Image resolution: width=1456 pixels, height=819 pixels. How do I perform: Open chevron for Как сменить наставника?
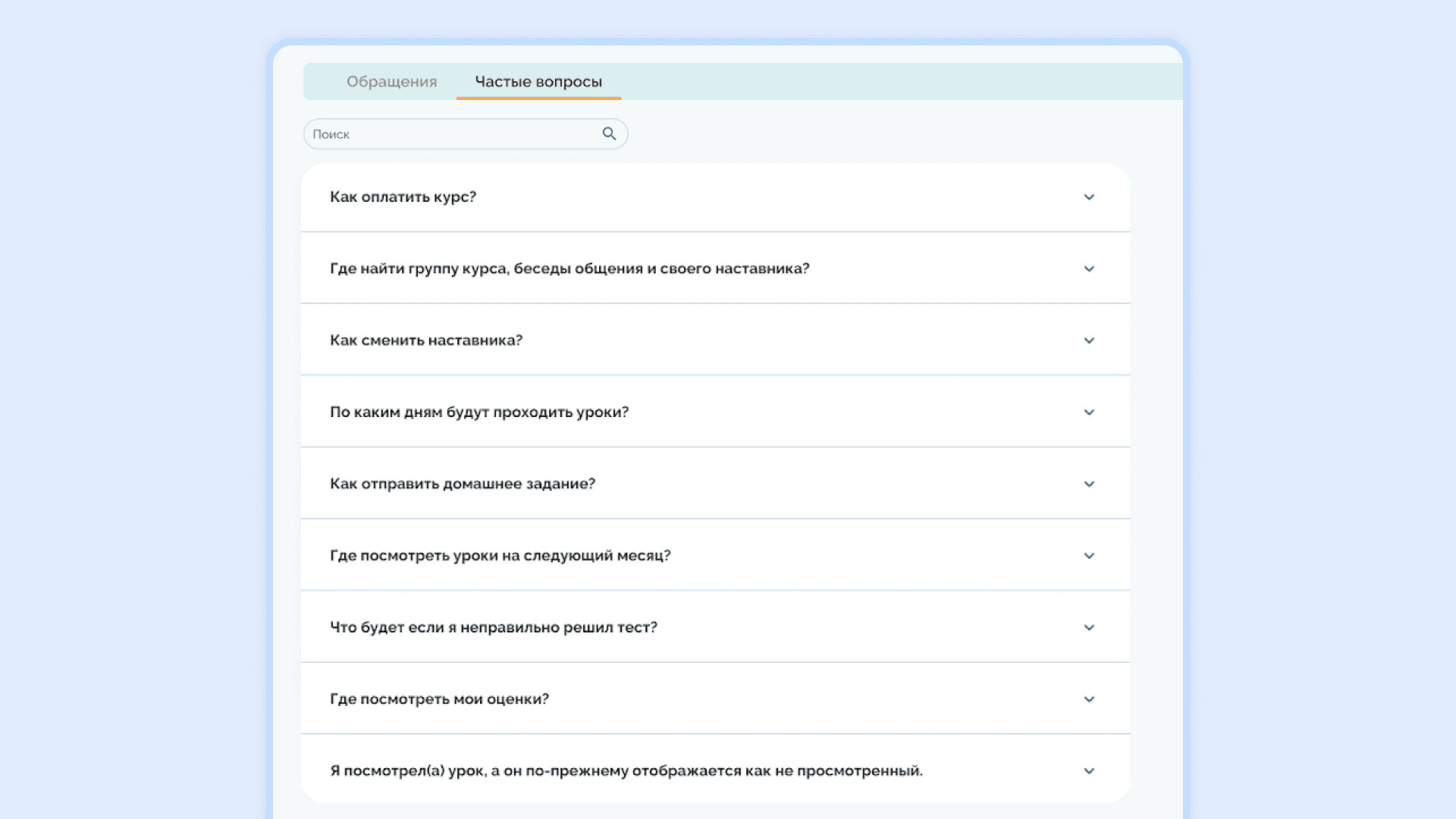1089,340
